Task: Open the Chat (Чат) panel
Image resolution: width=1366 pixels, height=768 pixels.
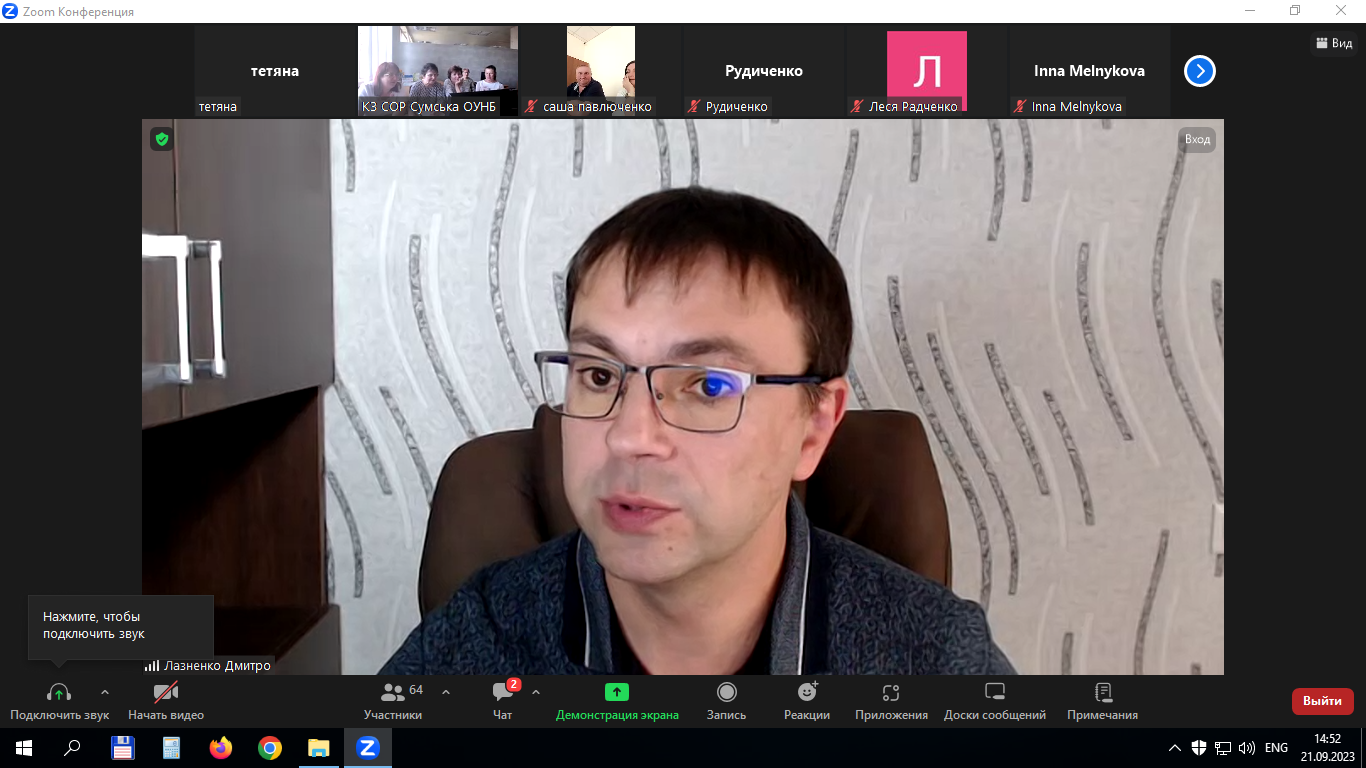Action: pyautogui.click(x=503, y=693)
